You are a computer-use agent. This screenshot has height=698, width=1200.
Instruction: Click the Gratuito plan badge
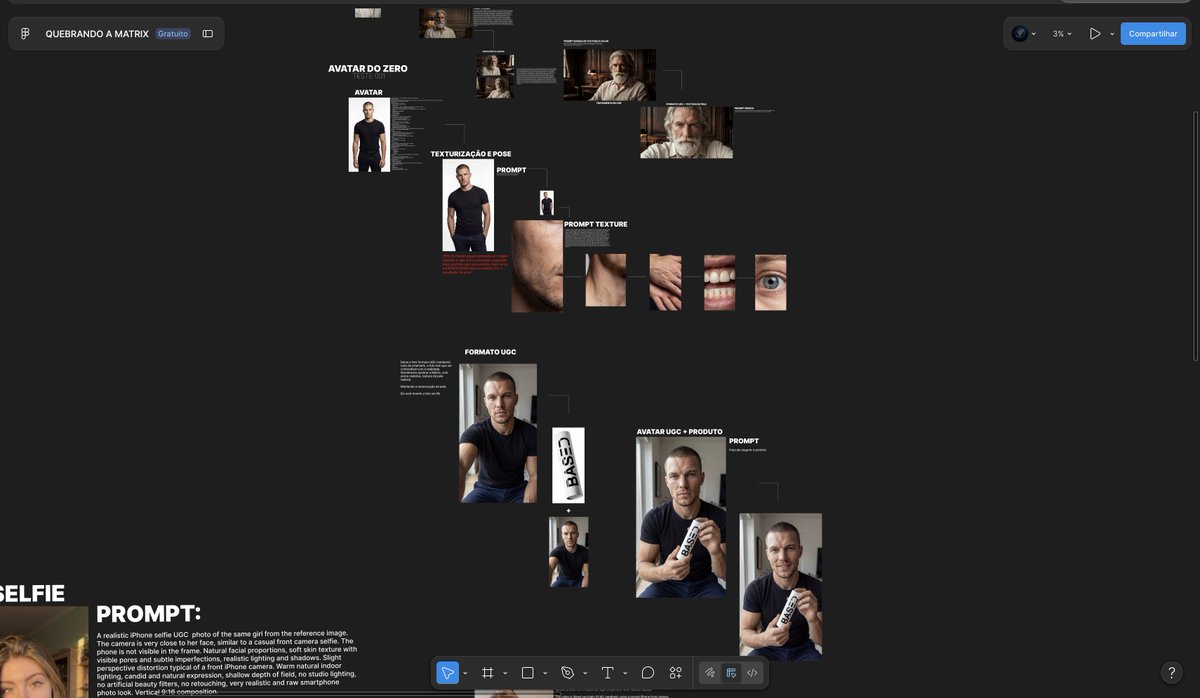tap(173, 34)
